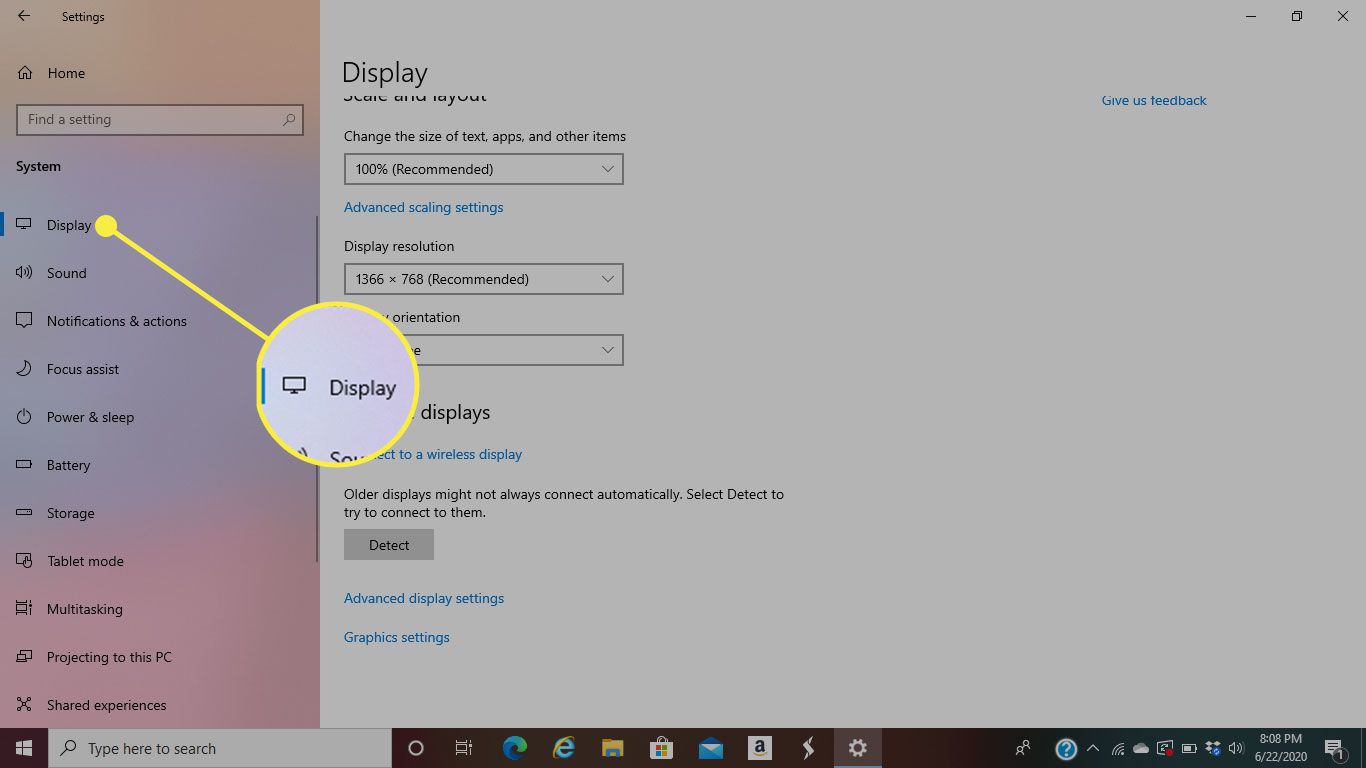Open Projecting to this PC
The width and height of the screenshot is (1366, 768).
click(109, 657)
